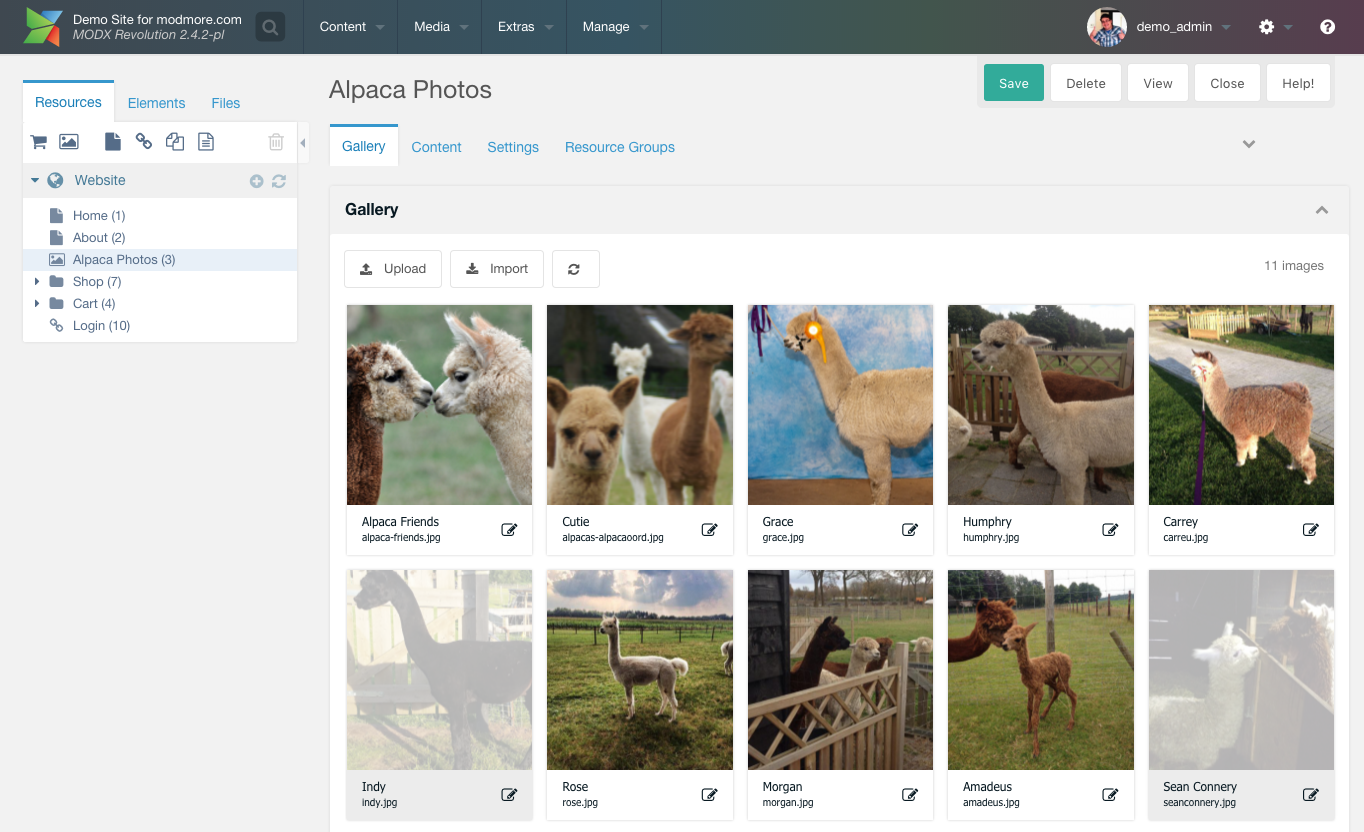Click the '11 images' count text
This screenshot has width=1364, height=832.
click(1294, 265)
